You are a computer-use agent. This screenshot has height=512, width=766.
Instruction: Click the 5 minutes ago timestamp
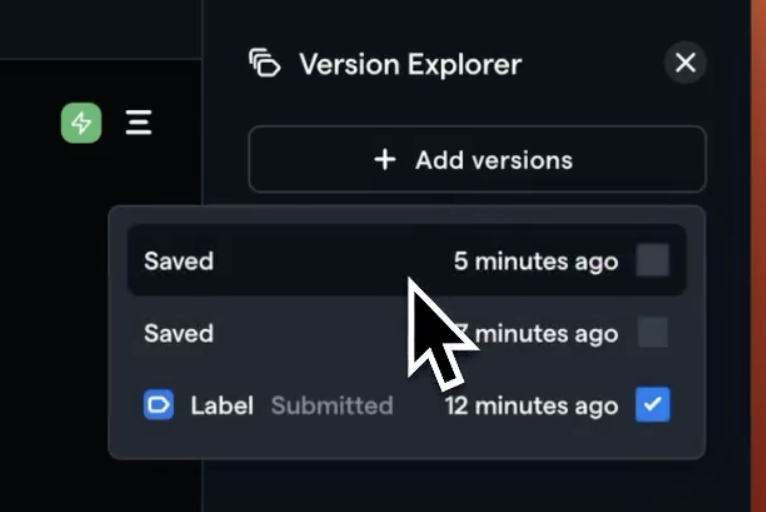click(x=536, y=261)
